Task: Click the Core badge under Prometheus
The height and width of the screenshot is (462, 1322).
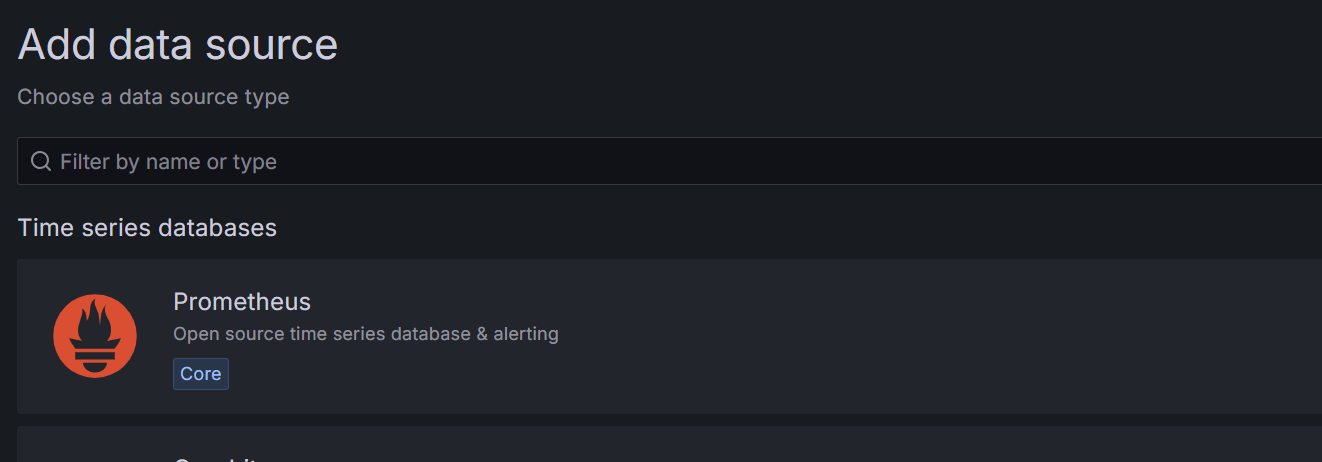Action: 200,374
